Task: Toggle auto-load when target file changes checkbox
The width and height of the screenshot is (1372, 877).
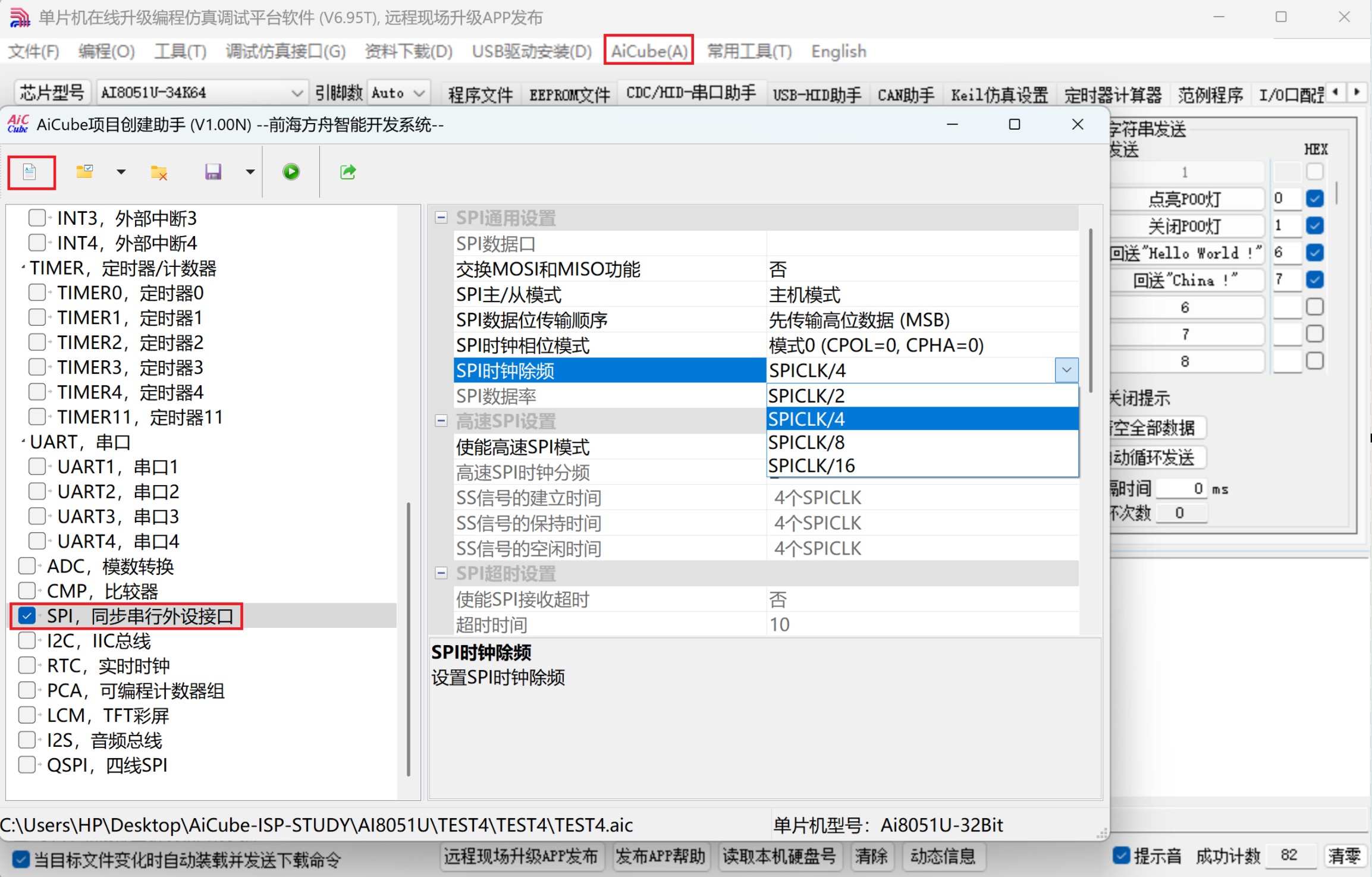Action: pos(21,859)
